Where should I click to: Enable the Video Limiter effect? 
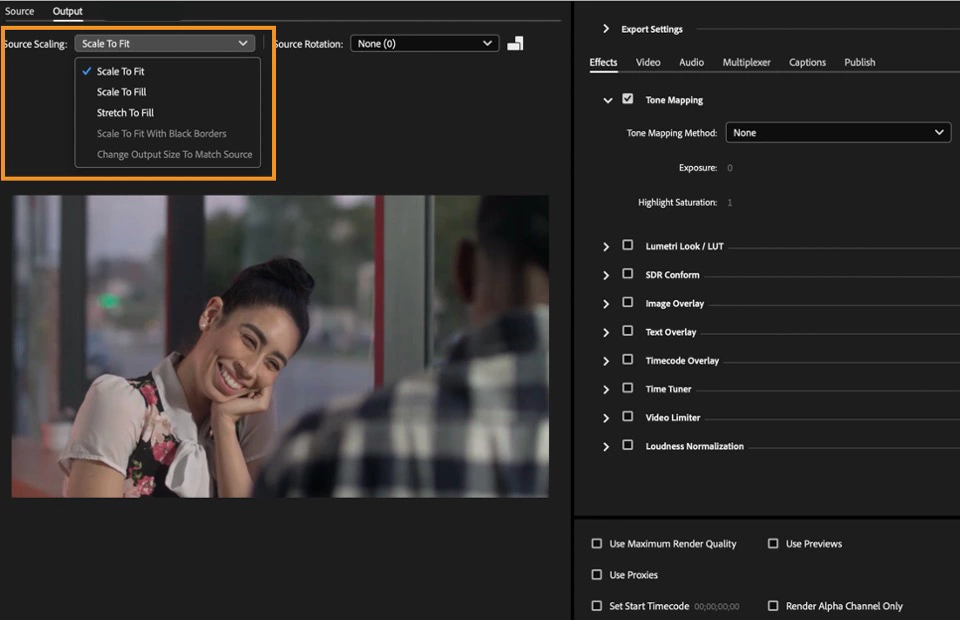tap(628, 417)
